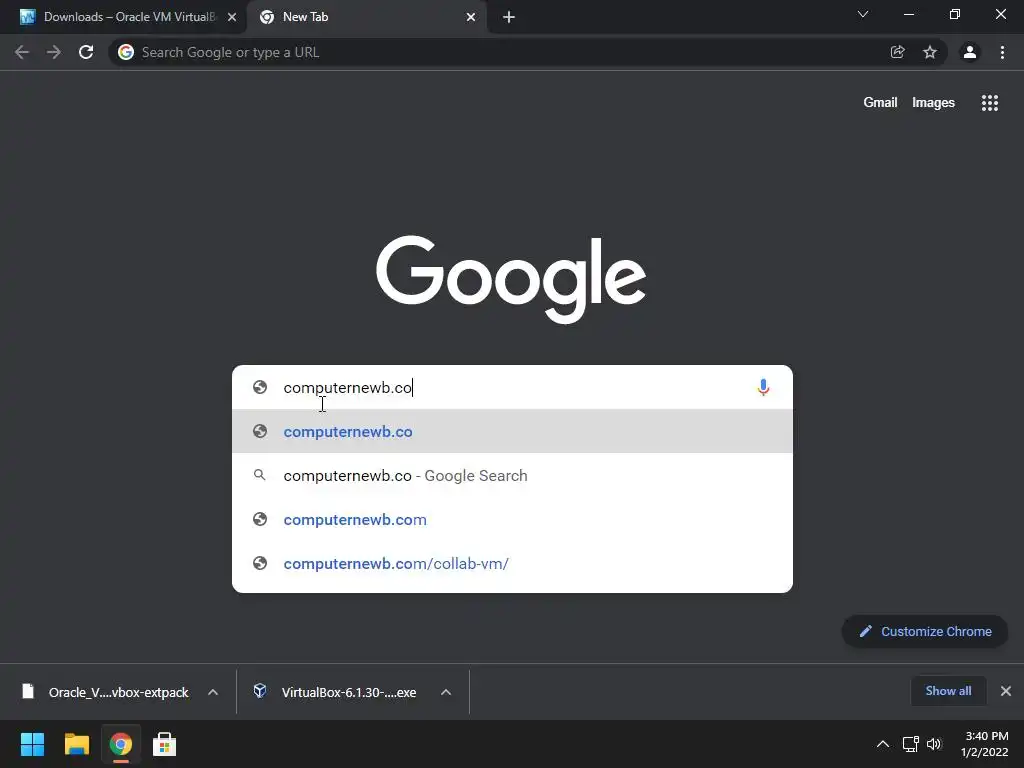Choose the computernewb.com/collab-vm/ suggestion

[x=512, y=563]
